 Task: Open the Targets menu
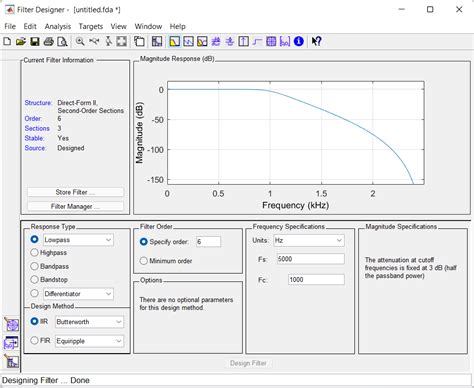(x=91, y=26)
